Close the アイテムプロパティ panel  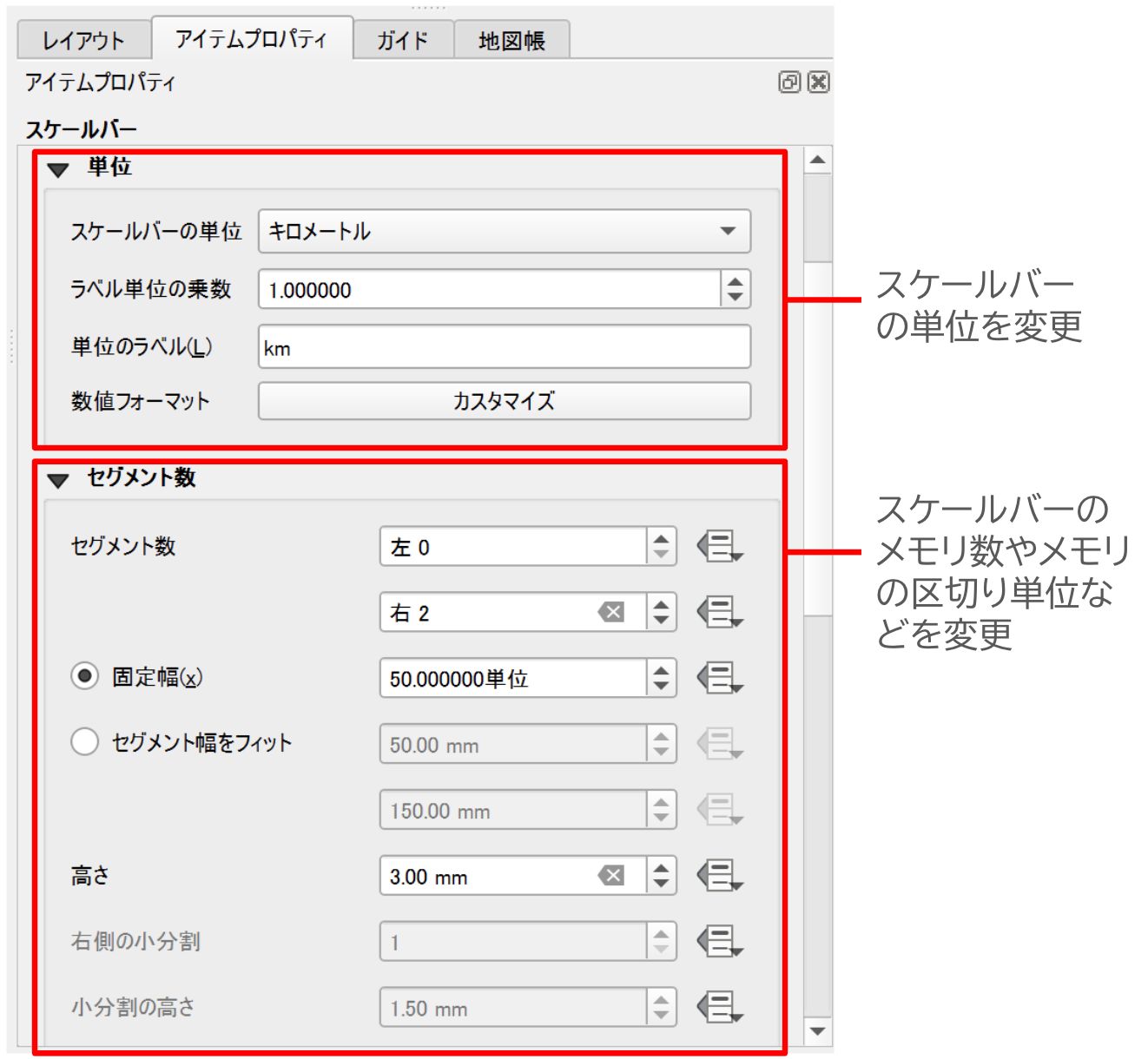(818, 82)
